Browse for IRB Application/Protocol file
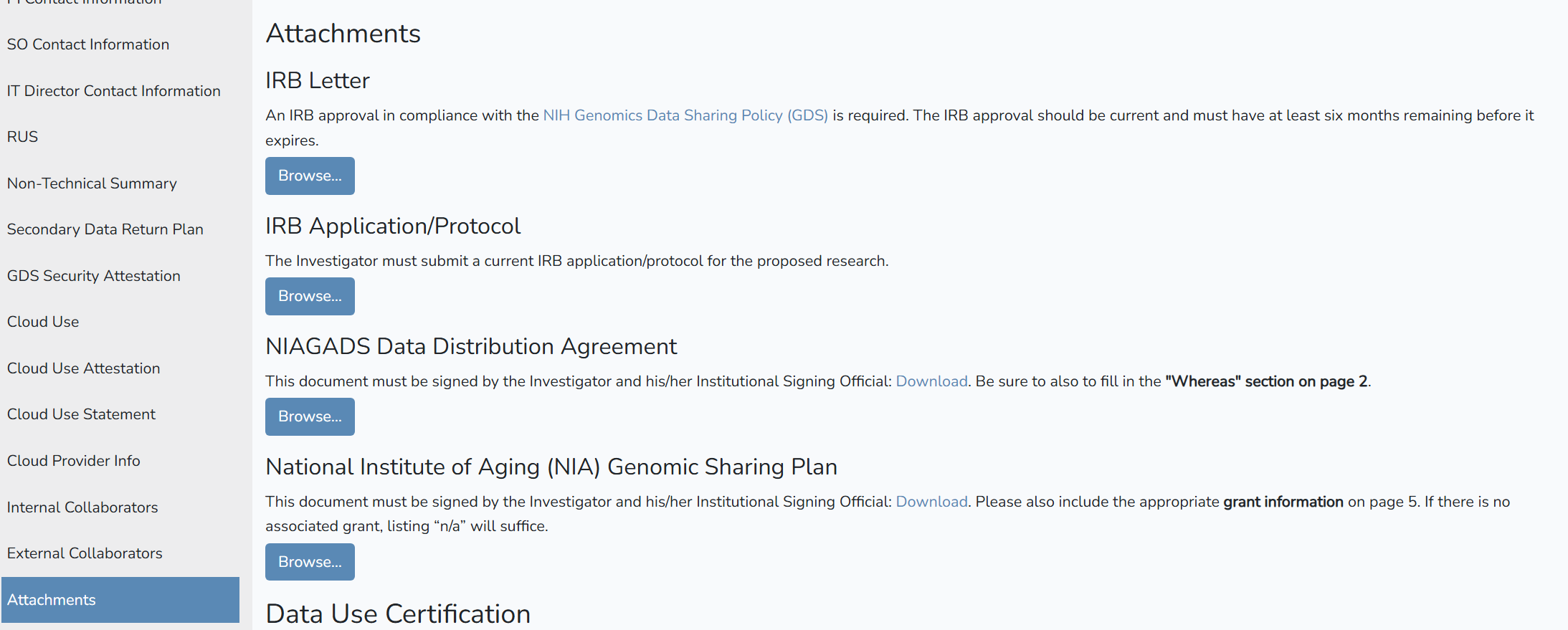This screenshot has width=1568, height=630. point(310,296)
